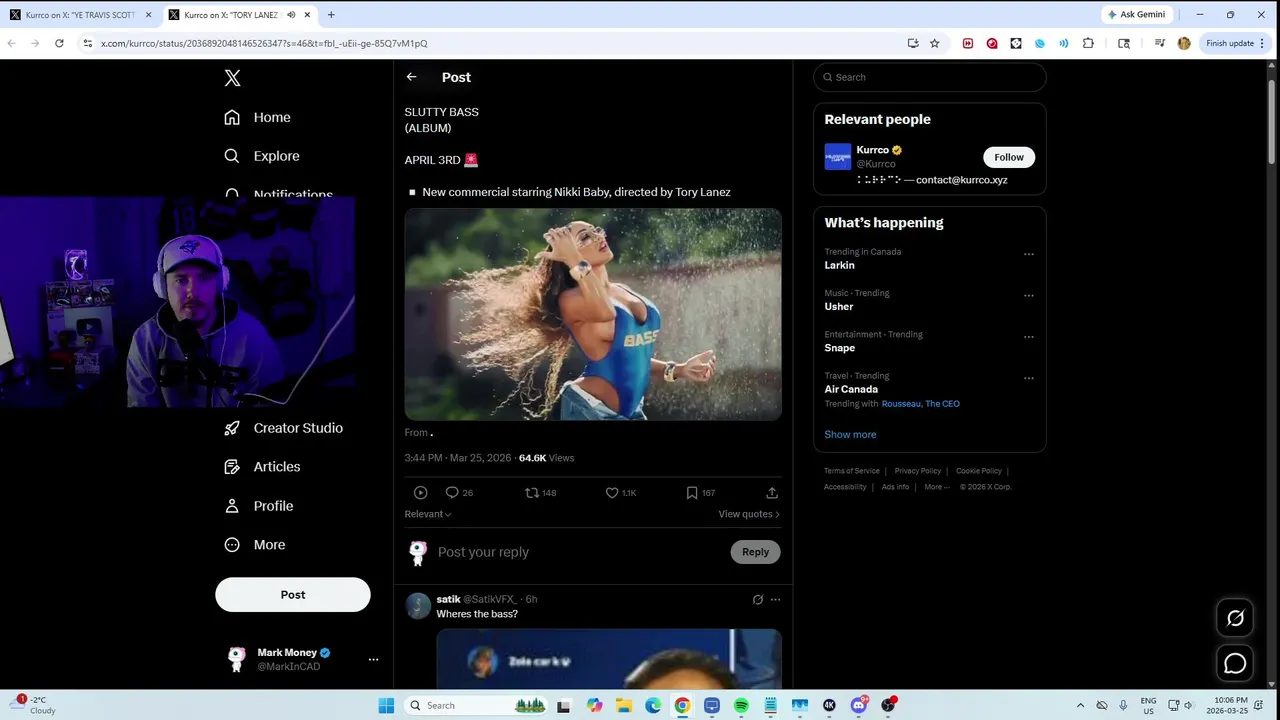Repost the post with 148 reposts
Viewport: 1280px width, 720px height.
(x=532, y=493)
